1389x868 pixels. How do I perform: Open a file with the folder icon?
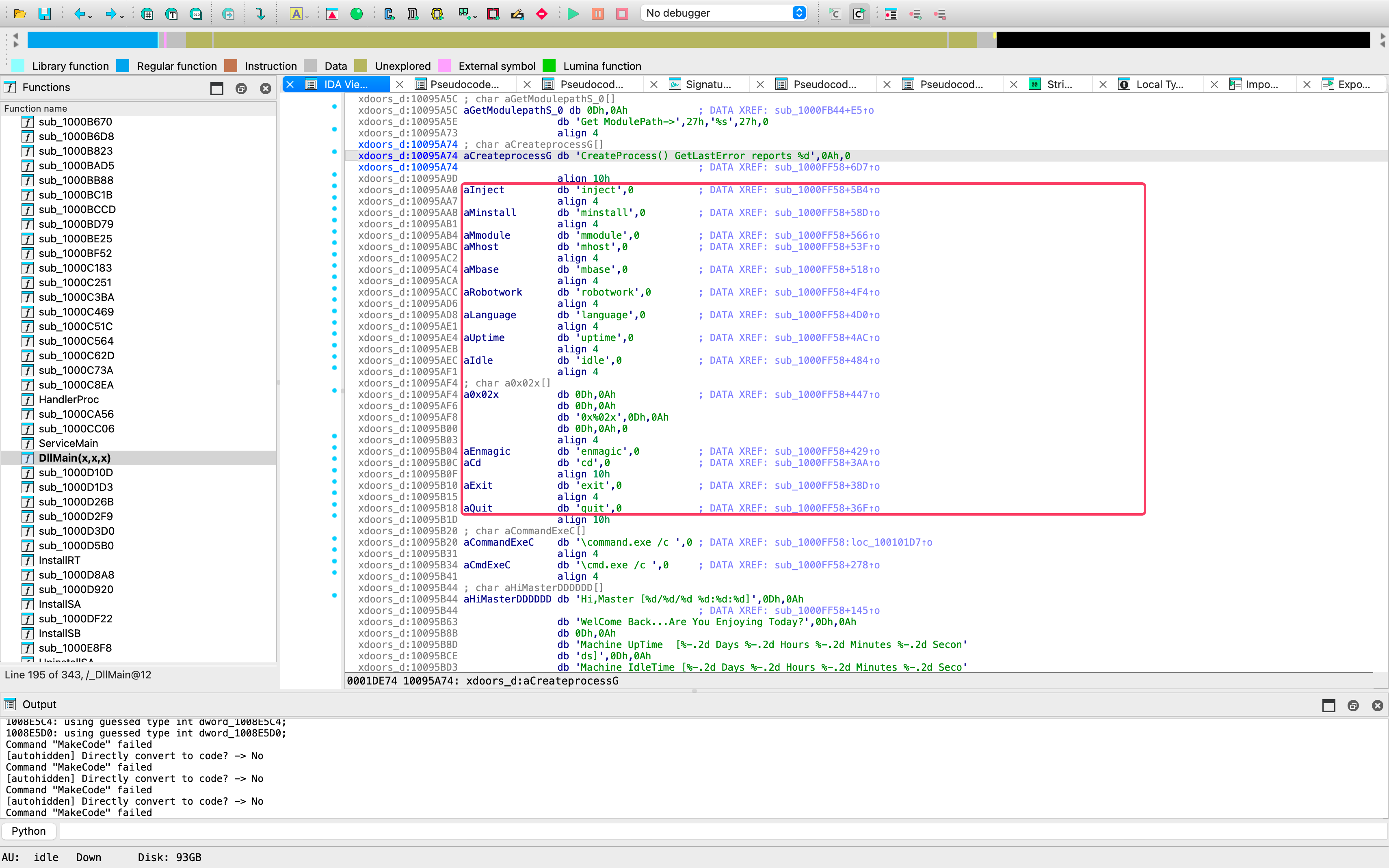coord(19,14)
